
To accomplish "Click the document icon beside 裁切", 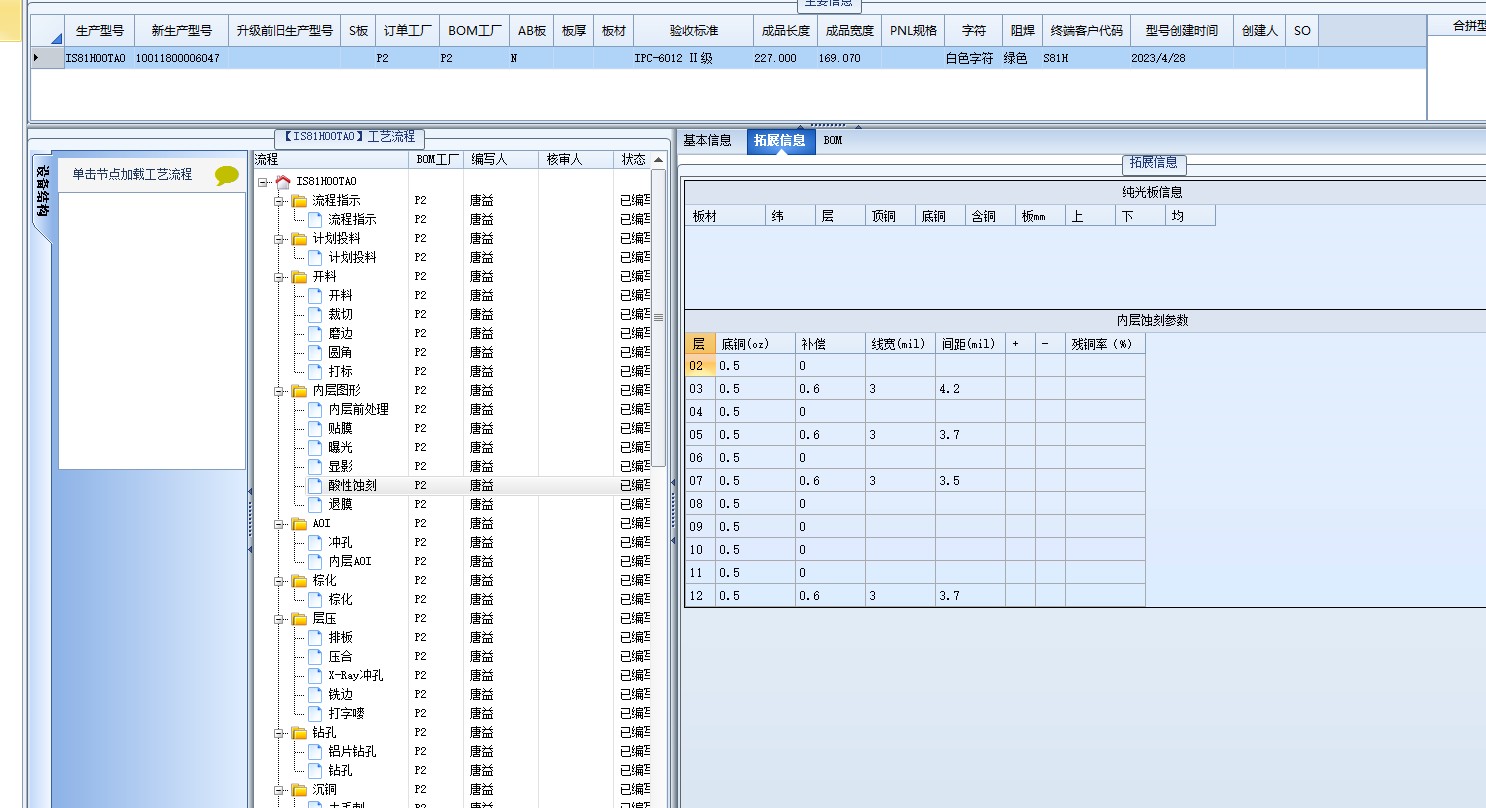I will [x=315, y=314].
